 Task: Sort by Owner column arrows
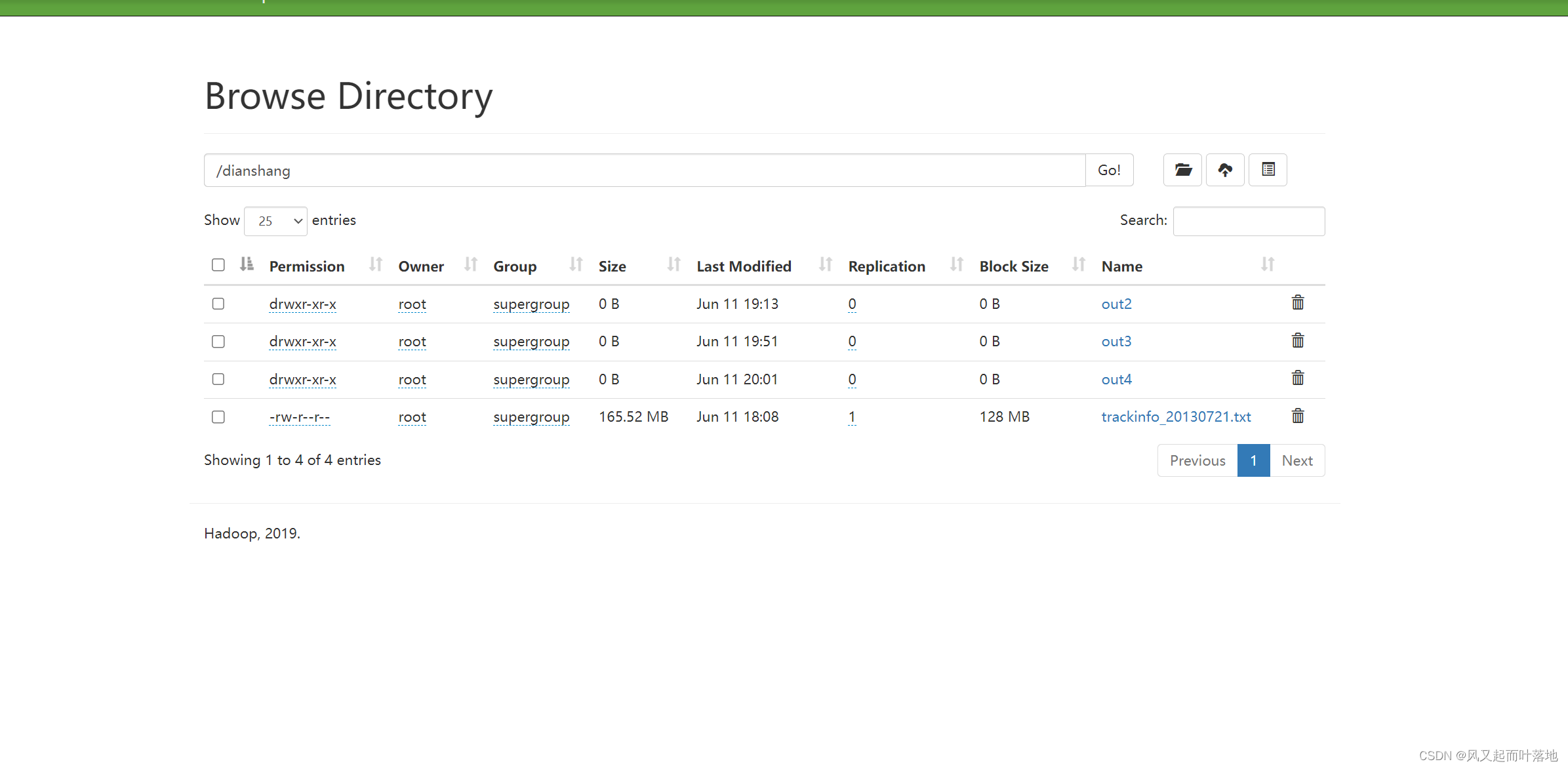[x=470, y=264]
